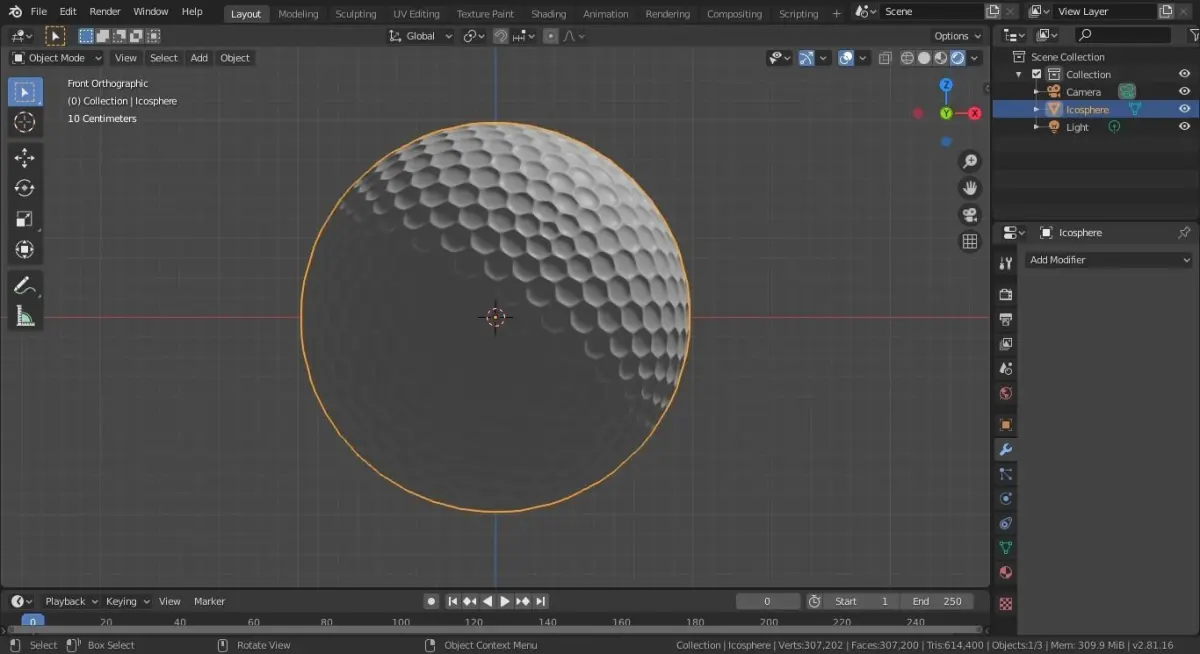
Task: Click the pan view hand icon
Action: point(969,188)
